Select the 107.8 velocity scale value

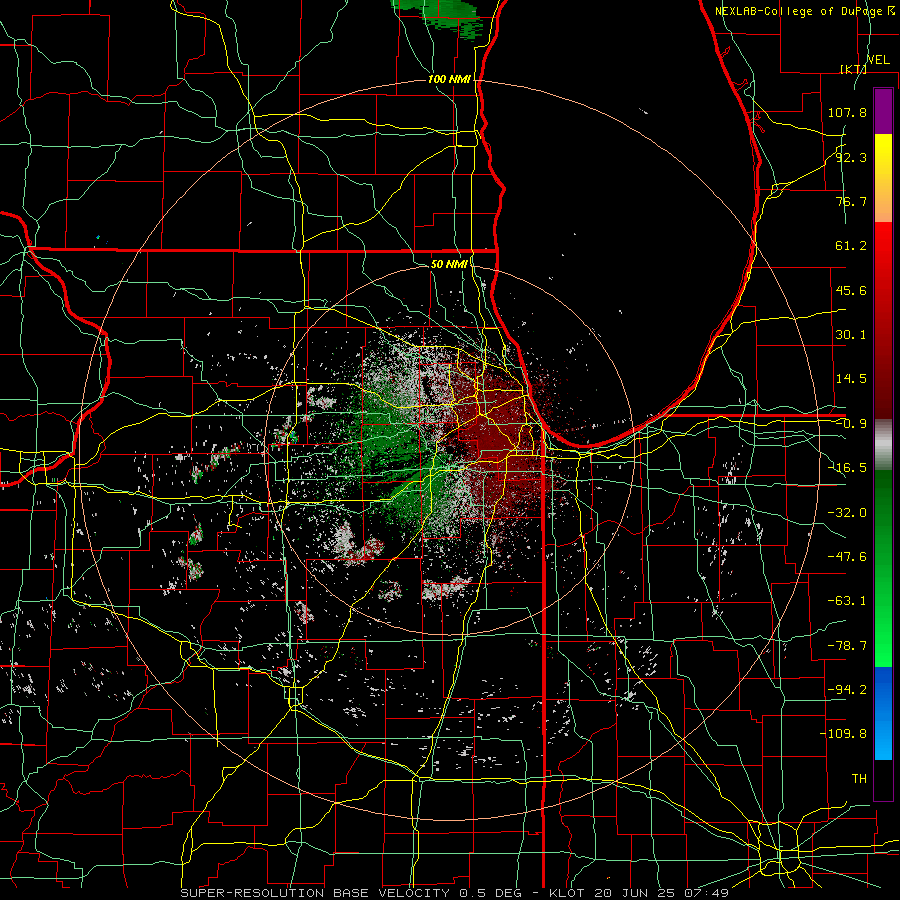point(847,112)
